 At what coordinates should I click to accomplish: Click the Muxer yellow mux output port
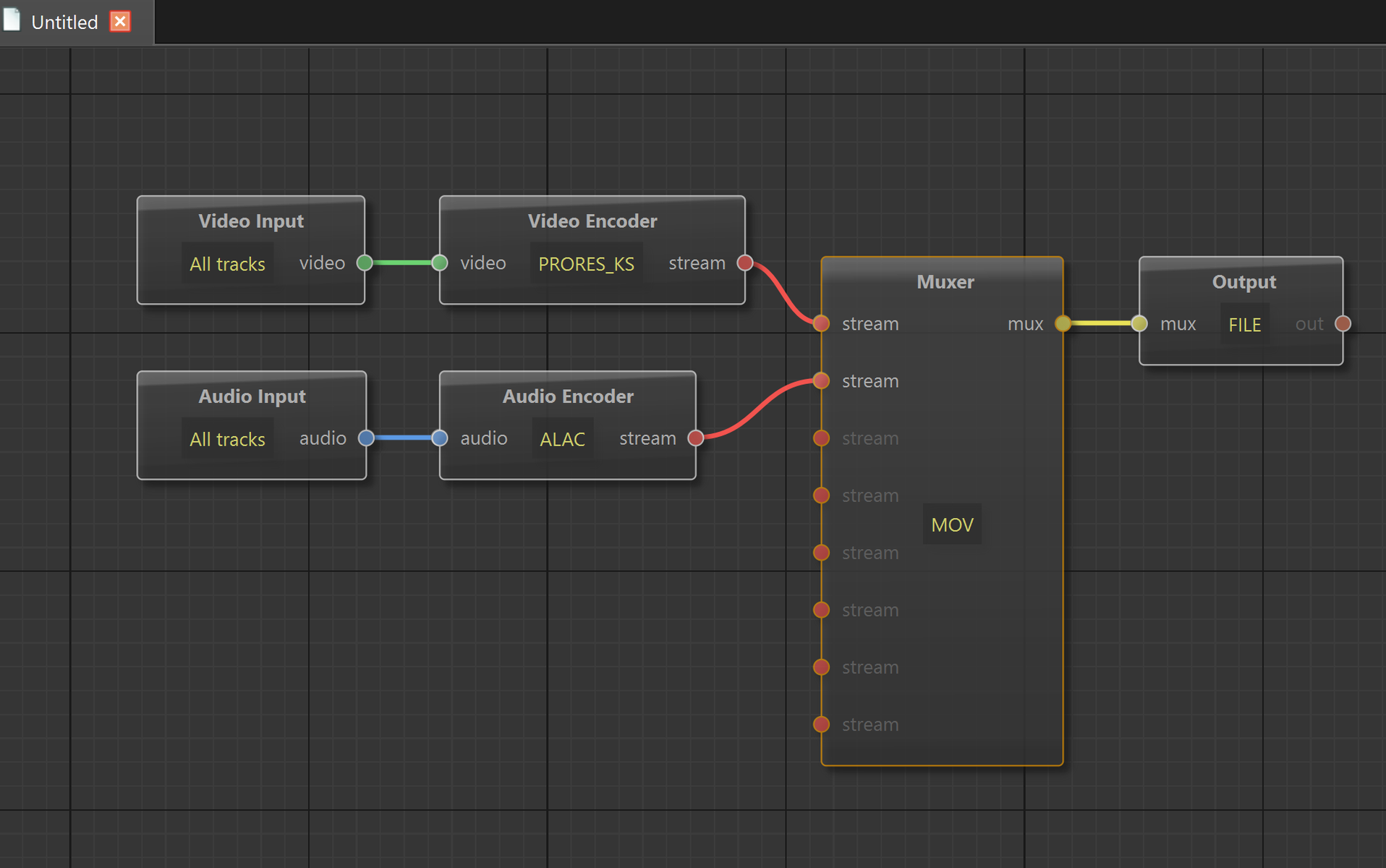click(x=1063, y=323)
